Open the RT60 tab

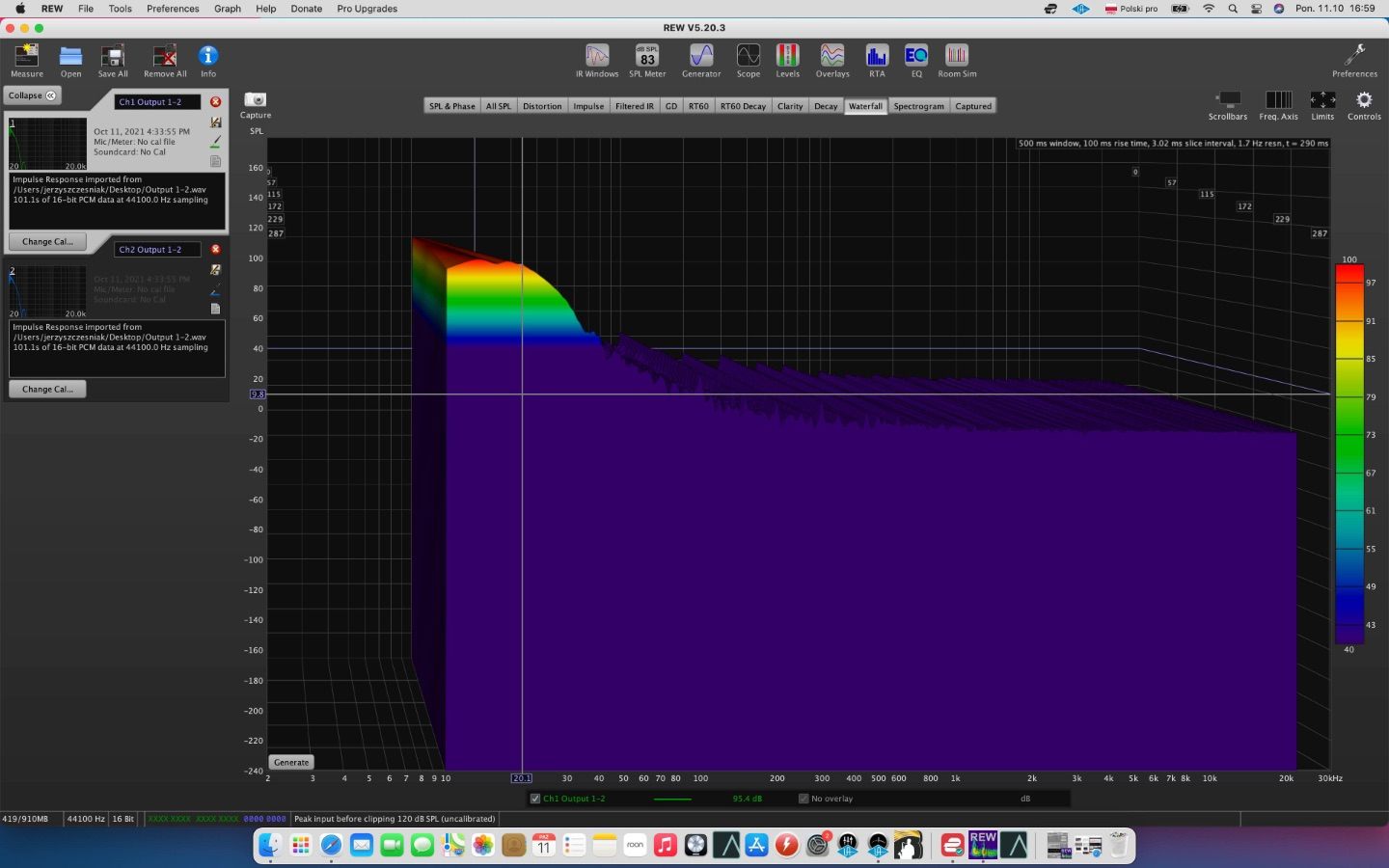tap(698, 106)
